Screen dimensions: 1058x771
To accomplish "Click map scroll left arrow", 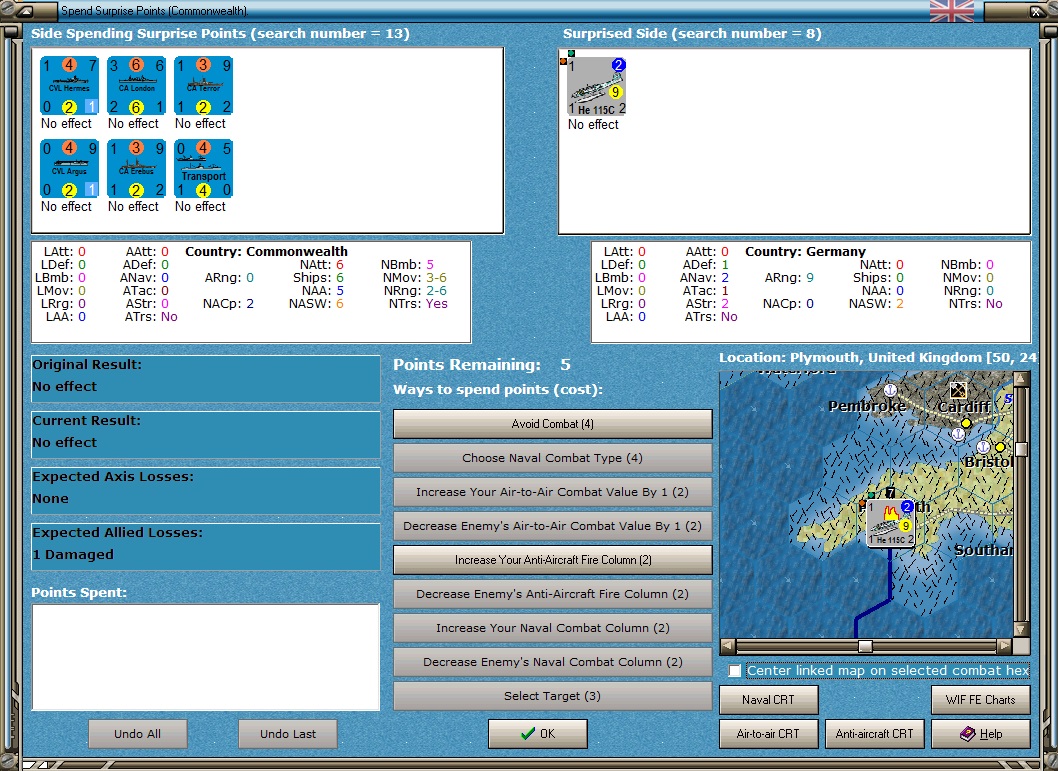I will coord(727,646).
